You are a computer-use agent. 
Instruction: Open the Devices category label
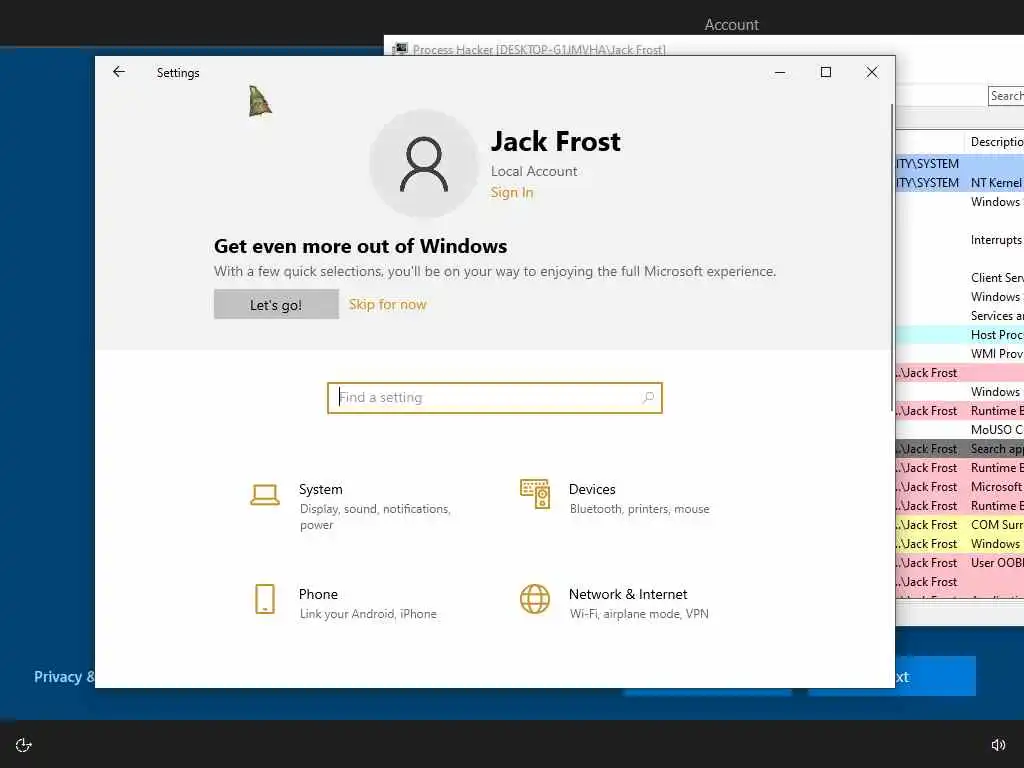tap(592, 489)
